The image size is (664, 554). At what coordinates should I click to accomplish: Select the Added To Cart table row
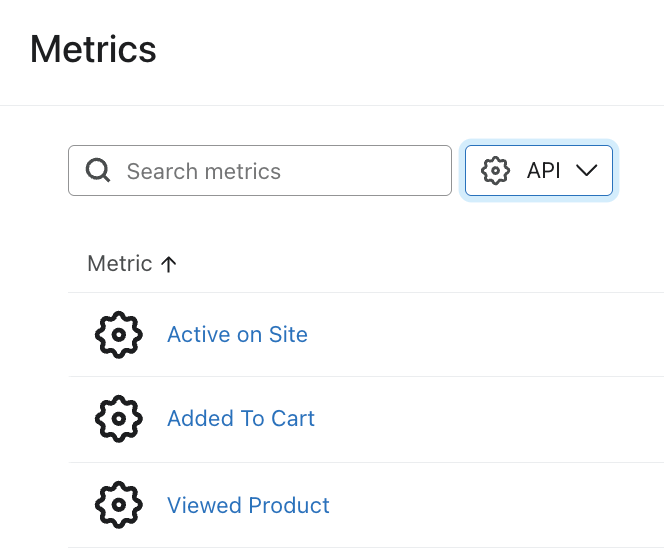click(450, 419)
